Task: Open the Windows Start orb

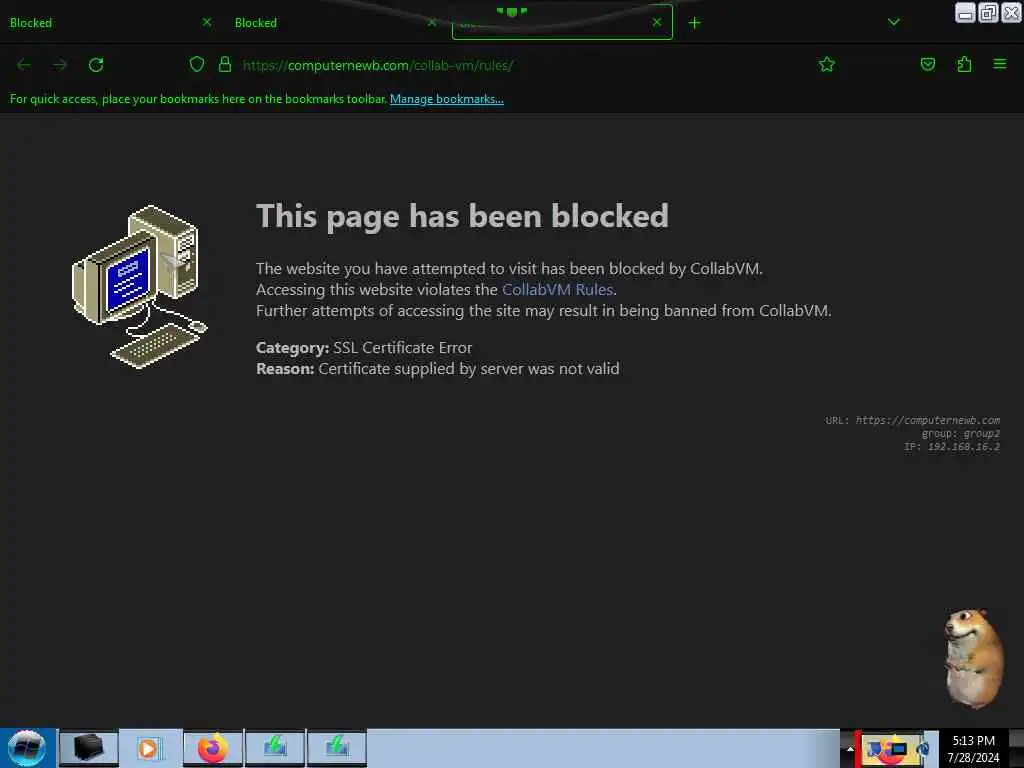Action: point(27,748)
